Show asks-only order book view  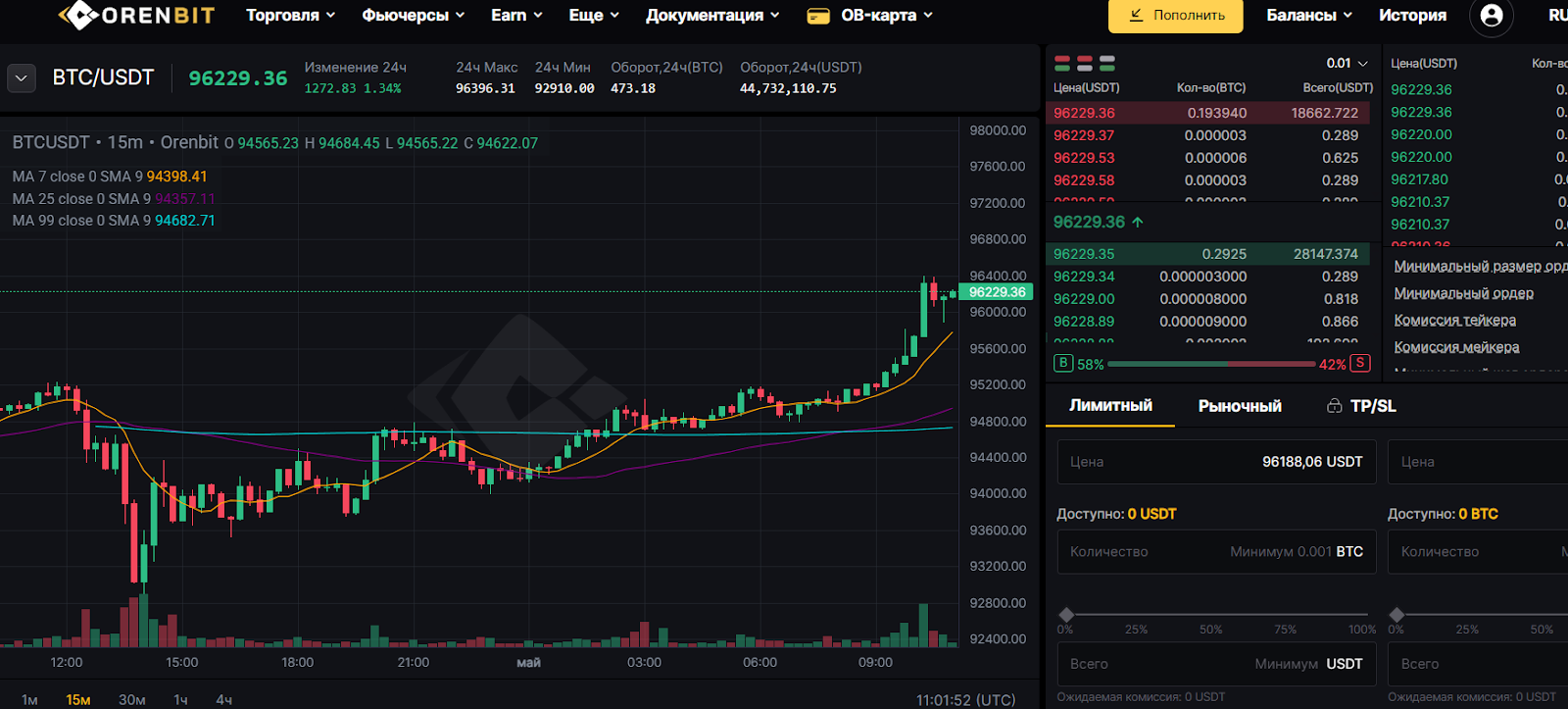[x=1085, y=63]
